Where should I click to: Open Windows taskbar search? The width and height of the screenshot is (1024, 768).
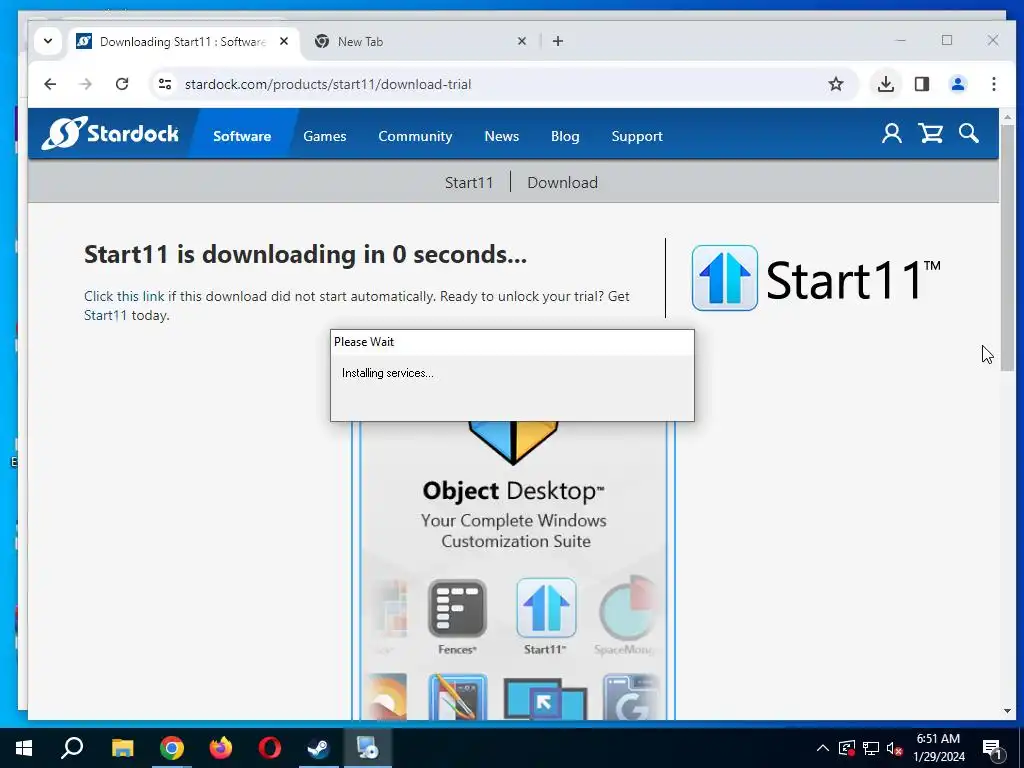click(72, 748)
